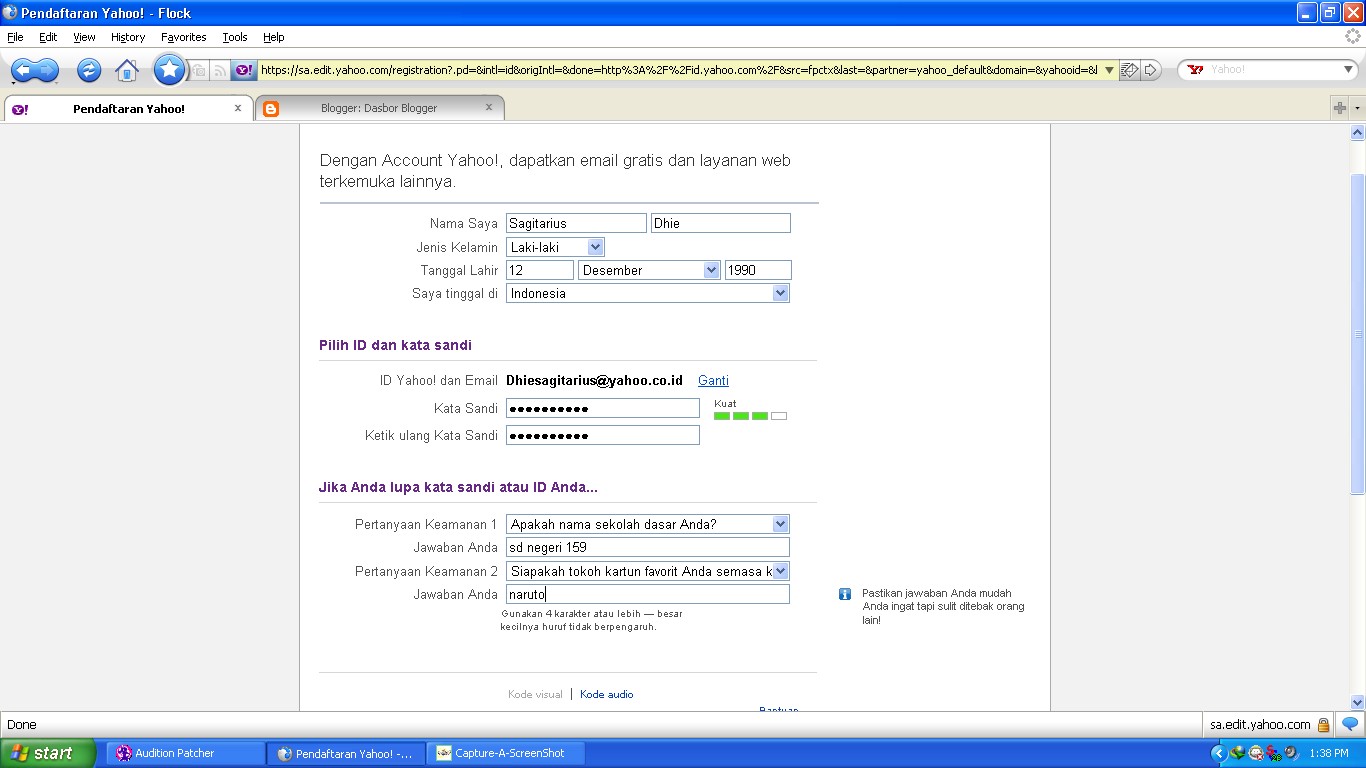Click the email-this-page envelope icon
This screenshot has width=1366, height=768.
click(1129, 70)
